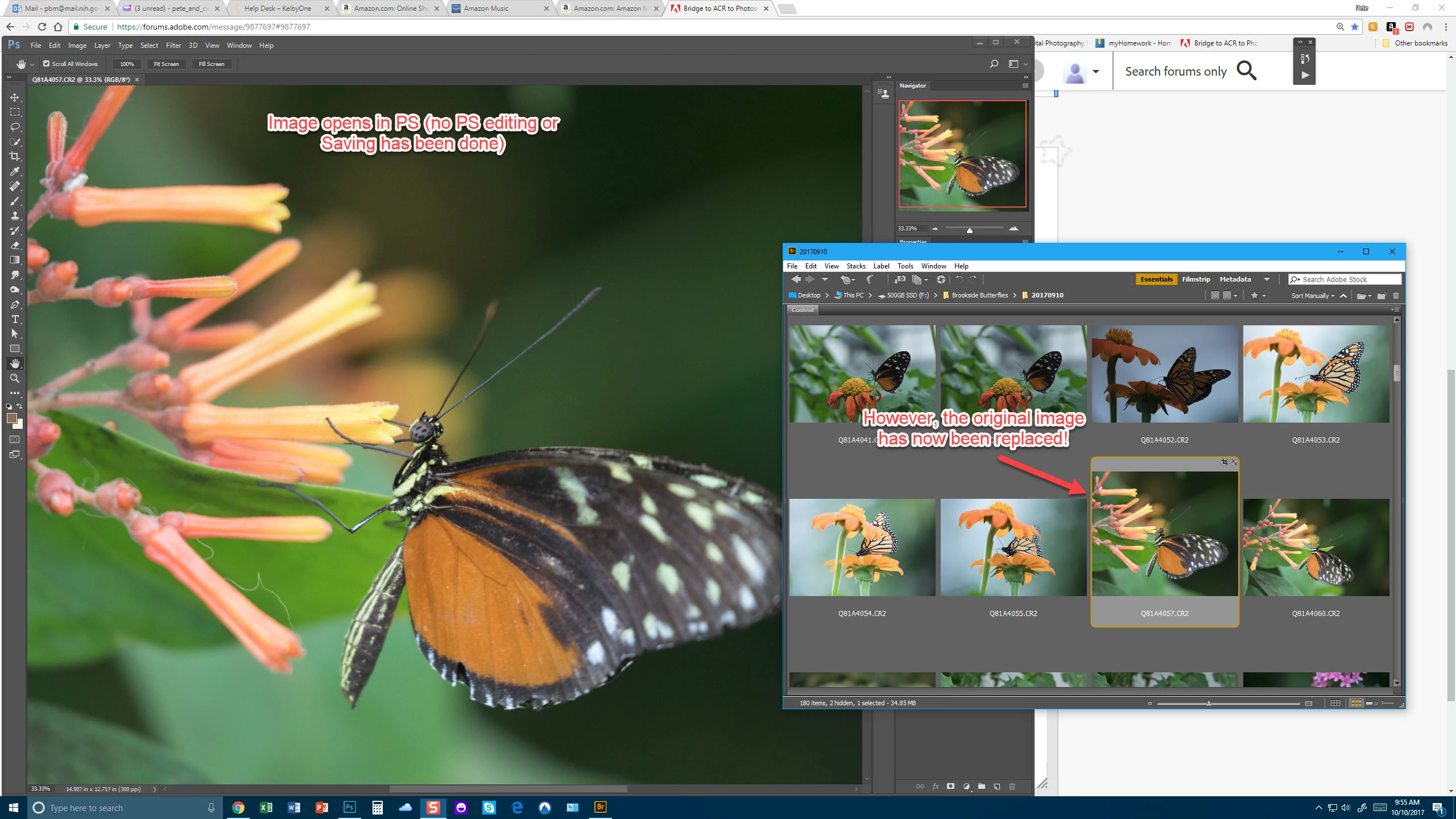Switch to Filmstrip workspace in Bridge
The image size is (1456, 819).
click(1196, 279)
